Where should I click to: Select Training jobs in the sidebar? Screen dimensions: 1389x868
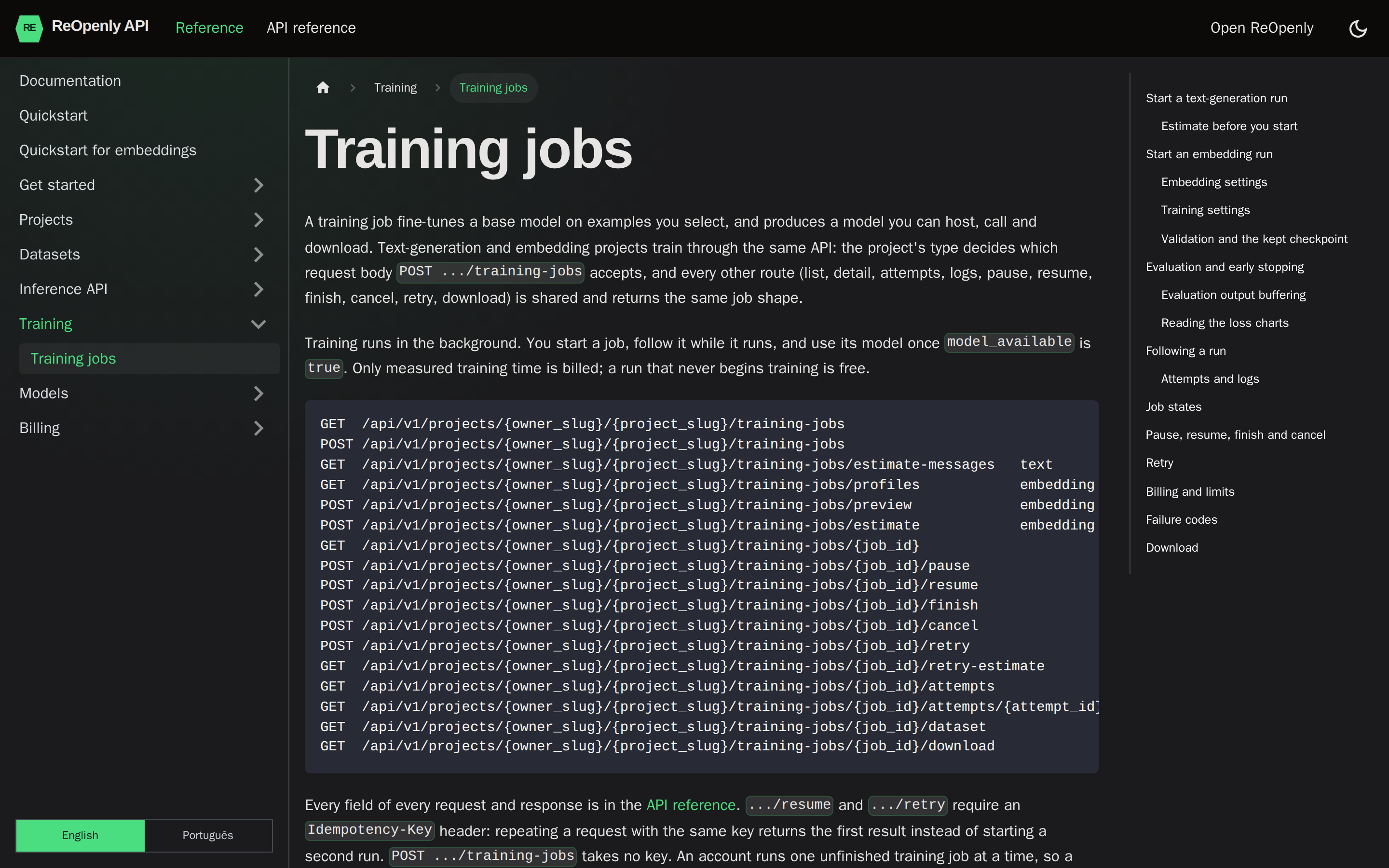click(149, 359)
